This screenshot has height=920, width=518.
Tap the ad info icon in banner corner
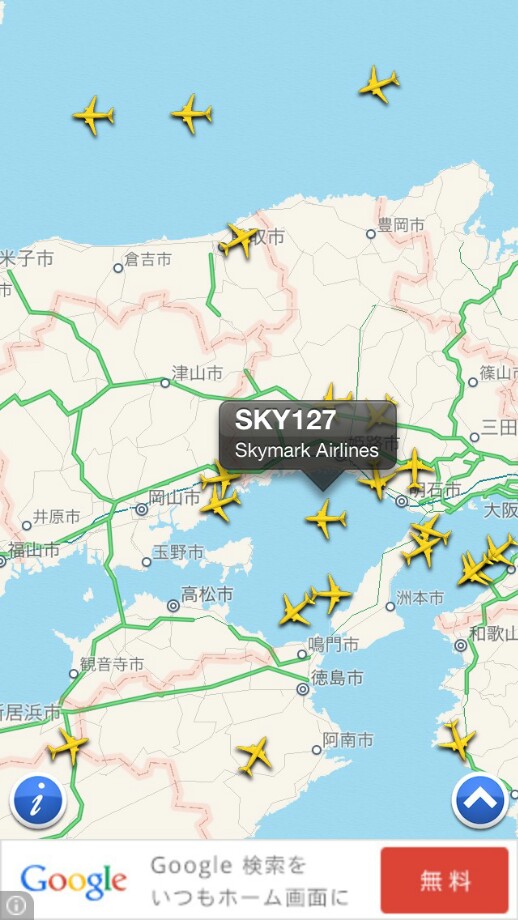(x=15, y=905)
